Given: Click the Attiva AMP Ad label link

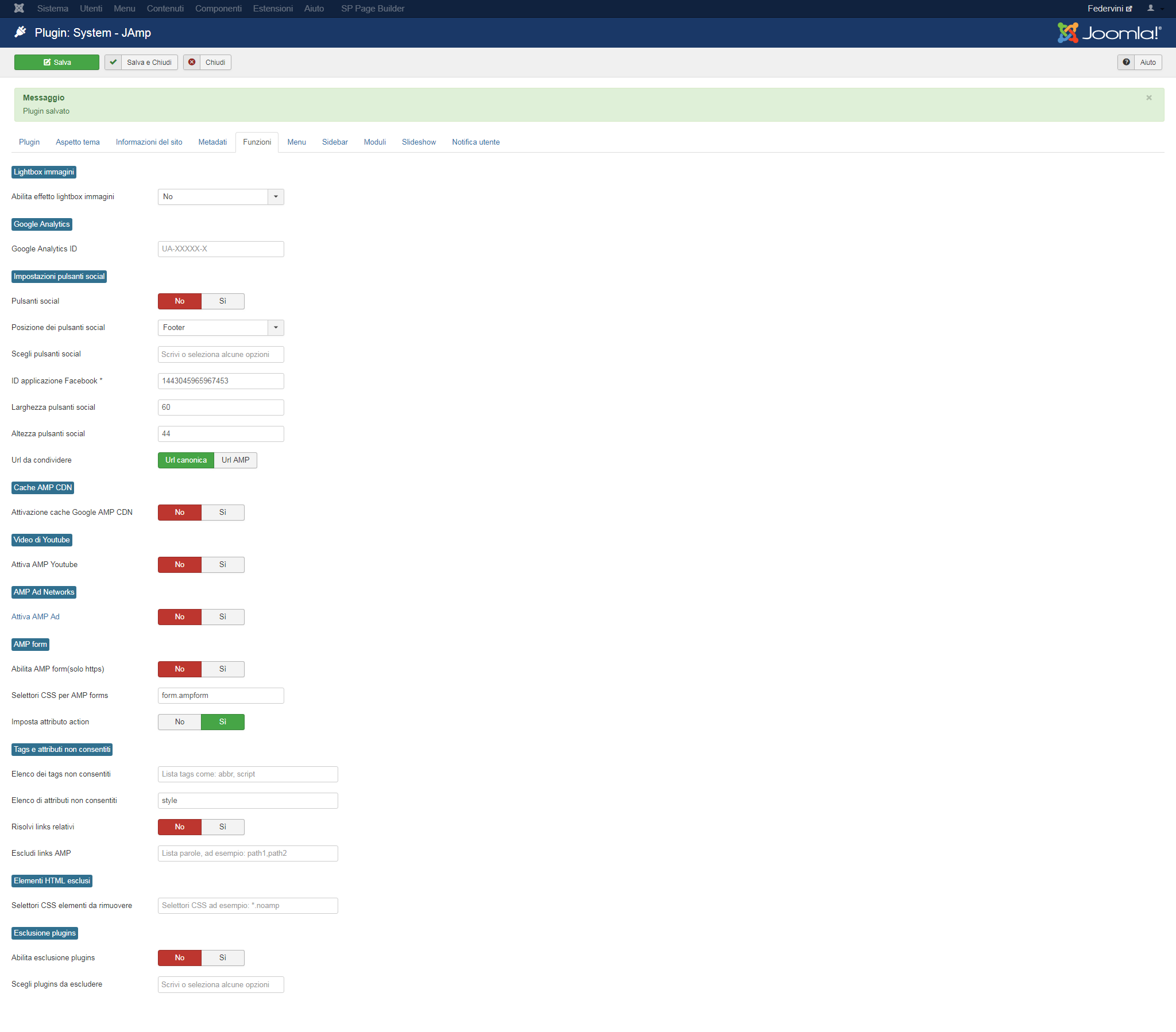Looking at the screenshot, I should [36, 616].
